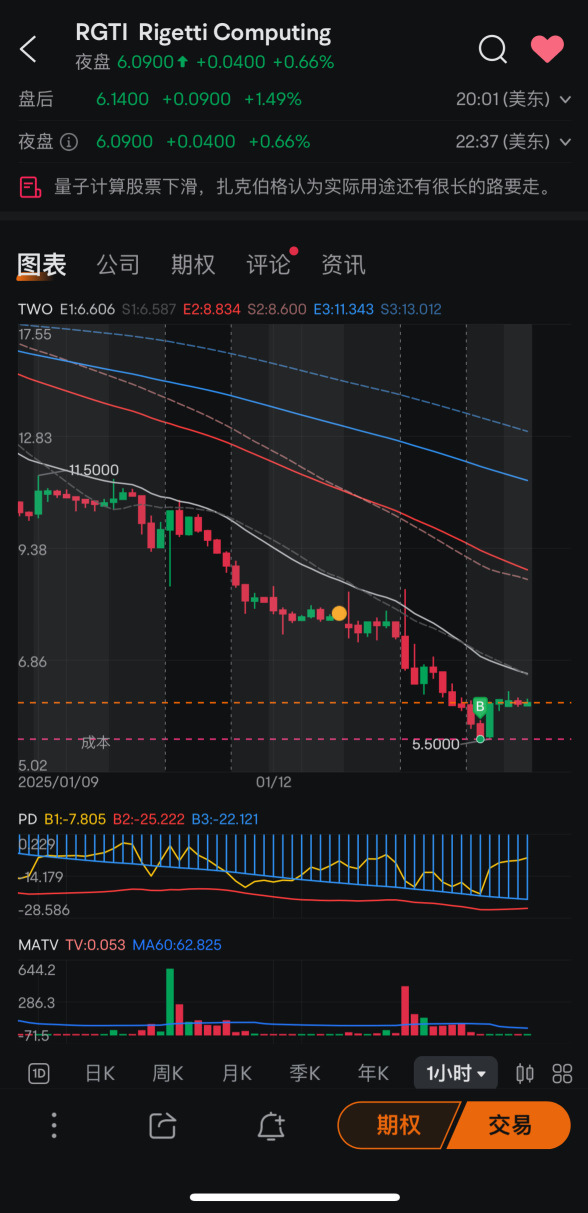Tap the green B buy marker on chart

pyautogui.click(x=480, y=707)
